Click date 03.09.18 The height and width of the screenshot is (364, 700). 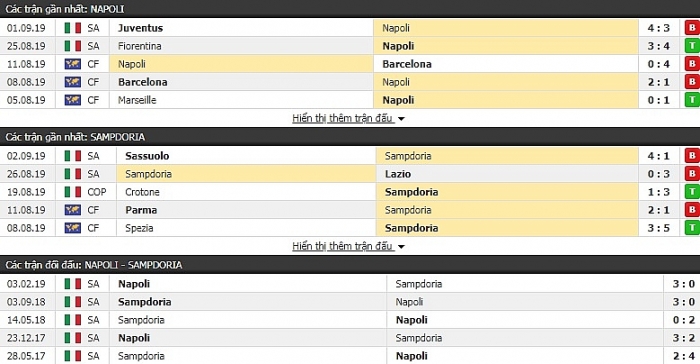[26, 302]
